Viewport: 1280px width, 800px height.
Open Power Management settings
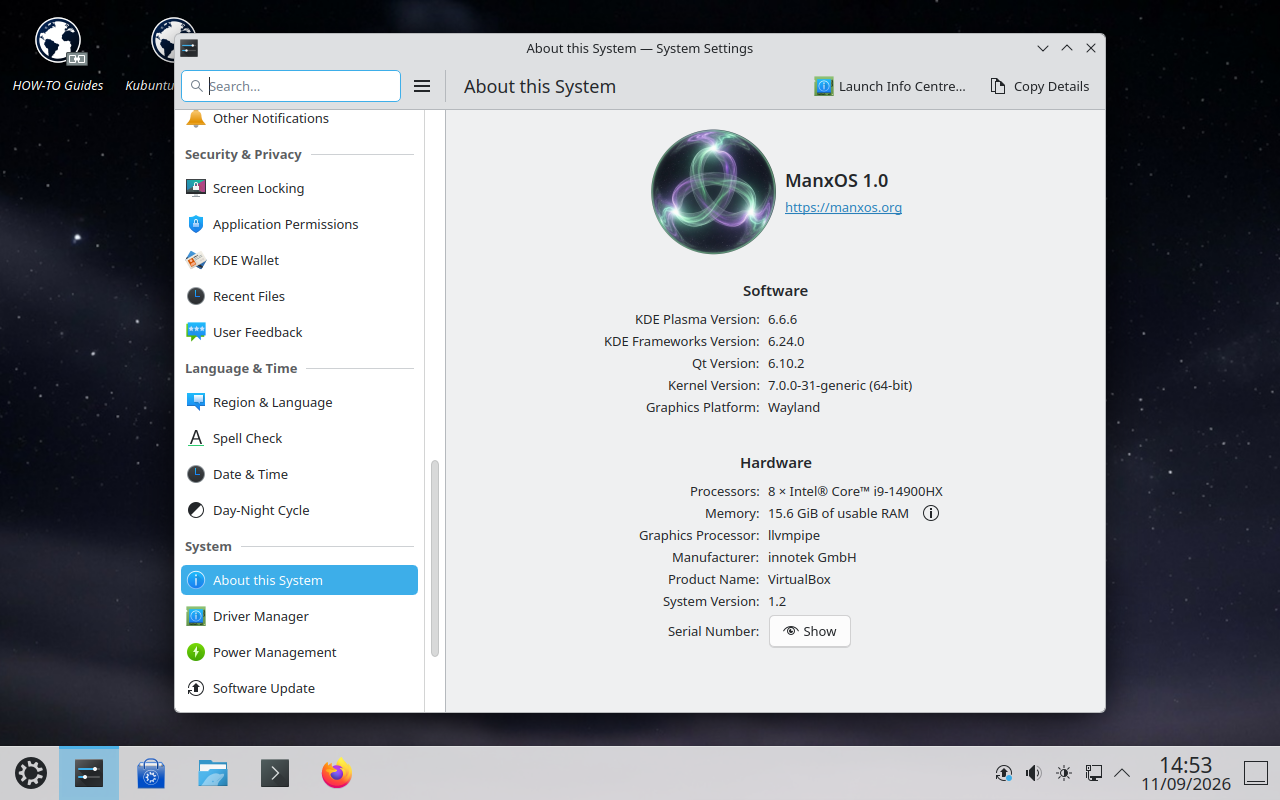coord(299,652)
